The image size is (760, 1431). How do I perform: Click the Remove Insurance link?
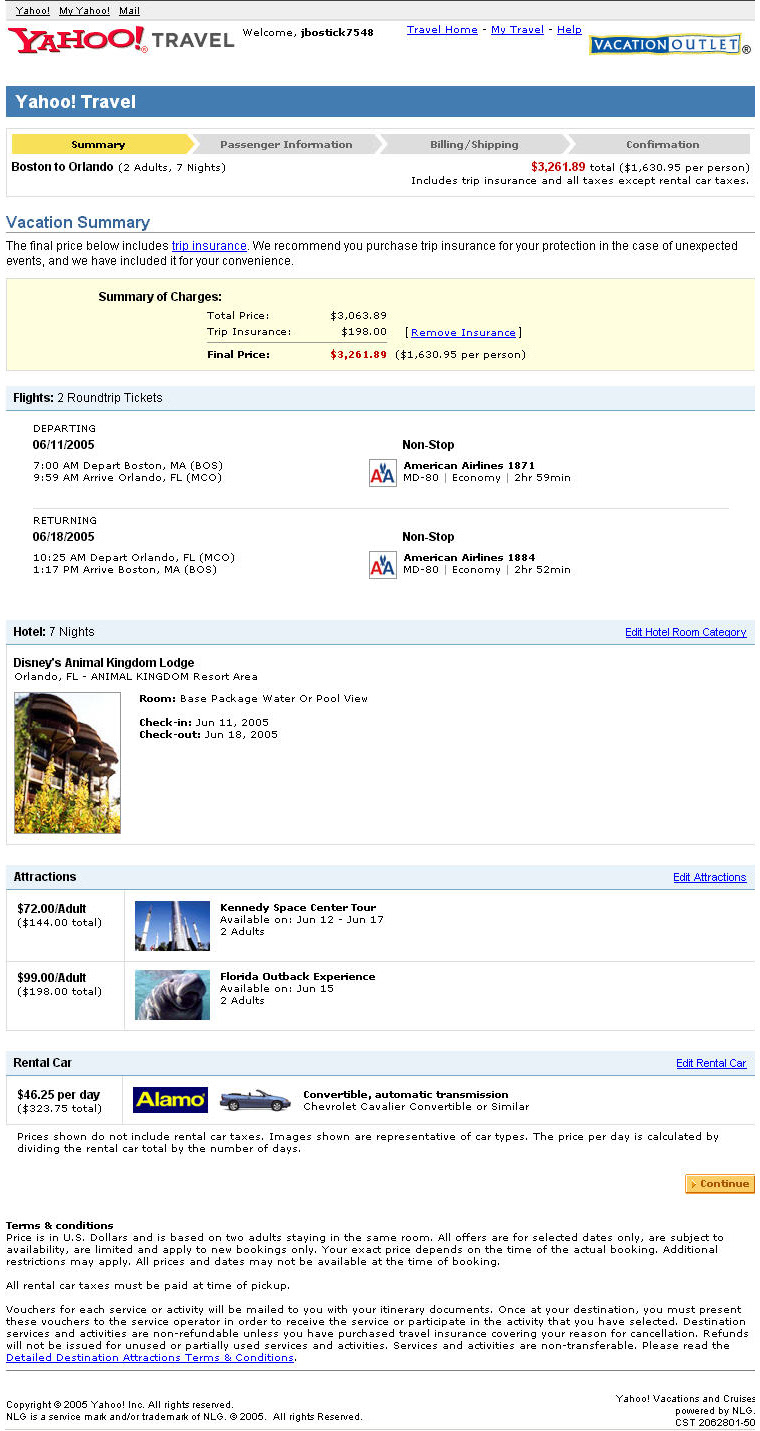(x=463, y=333)
